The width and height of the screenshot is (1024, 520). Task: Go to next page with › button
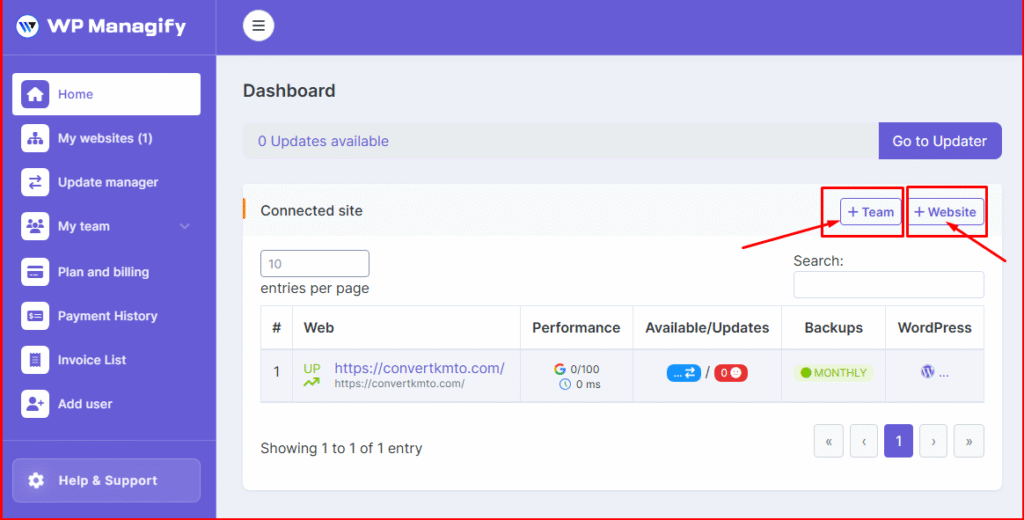(933, 441)
